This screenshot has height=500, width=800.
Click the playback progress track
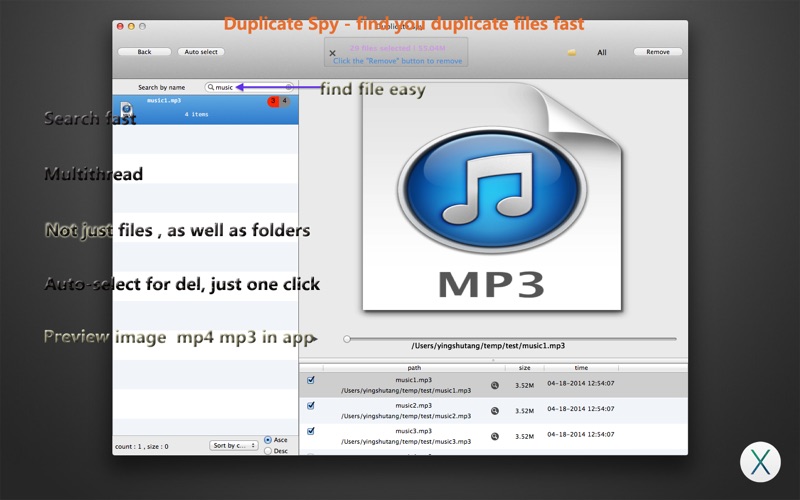coord(513,339)
